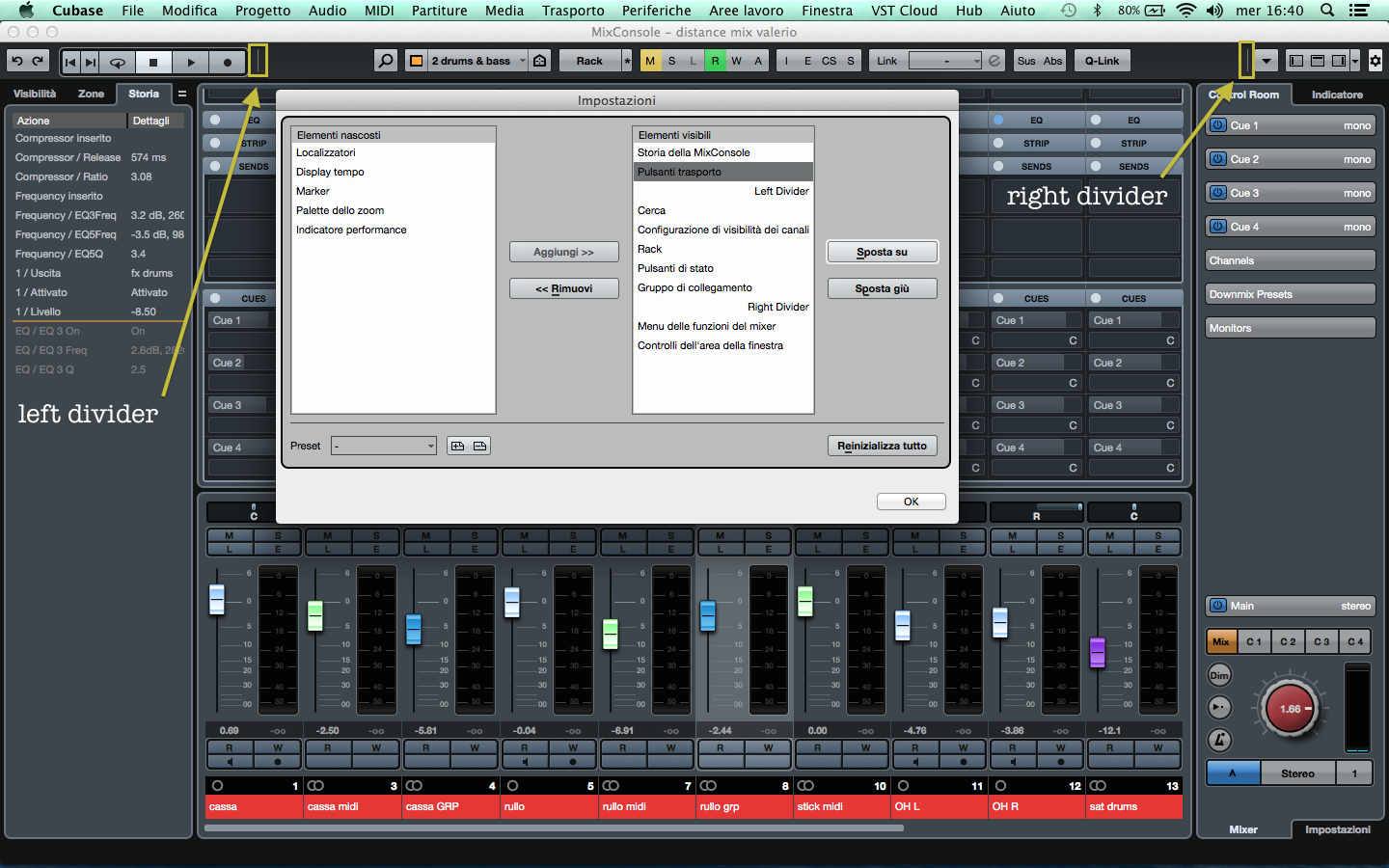Image resolution: width=1389 pixels, height=868 pixels.
Task: Toggle Main power button in Control Room
Action: tap(1217, 606)
